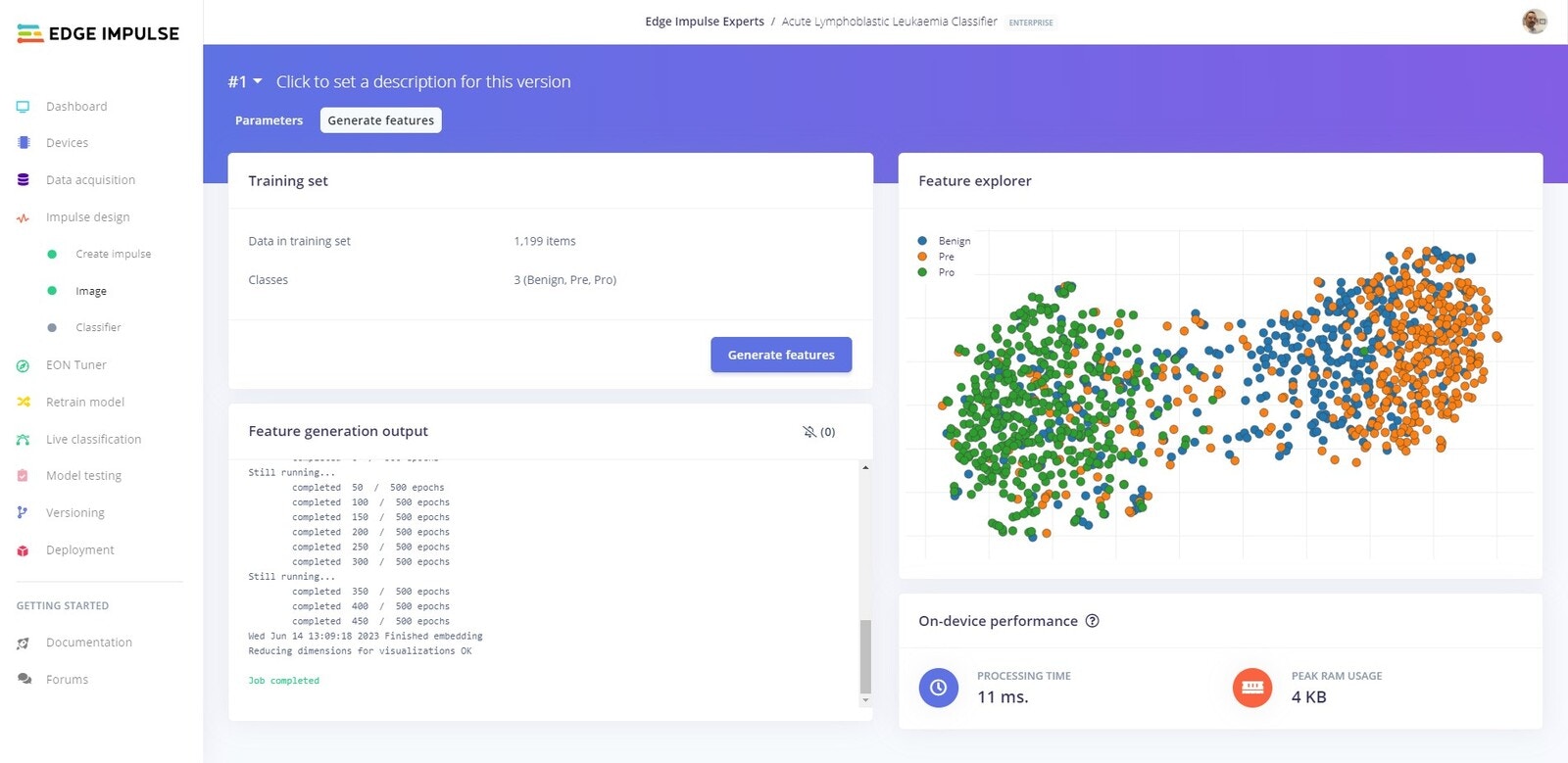Click the Acute Lymphoblastic Leukaemia Classifier breadcrumb
This screenshot has width=1568, height=763.
[x=889, y=22]
